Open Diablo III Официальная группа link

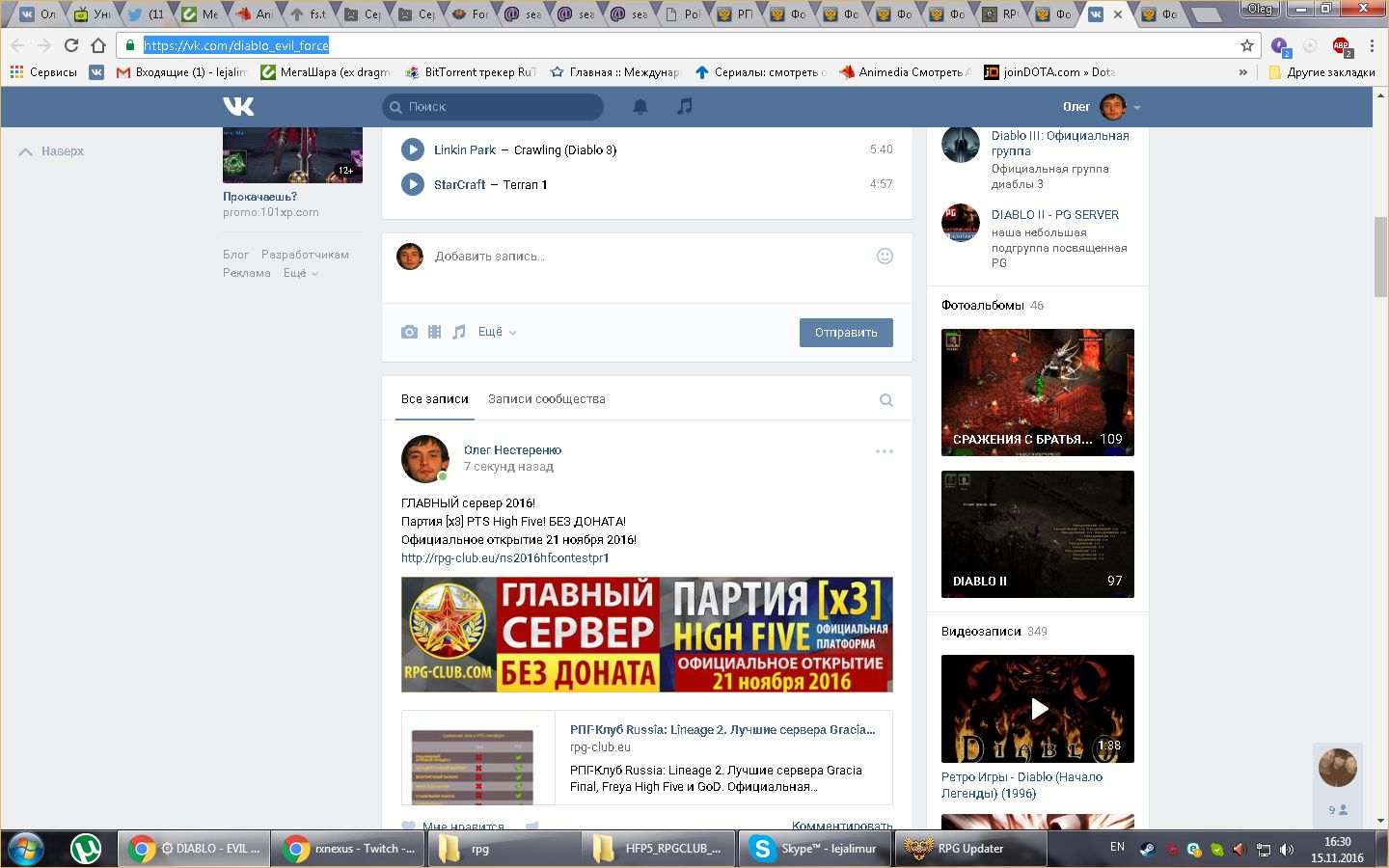1060,144
